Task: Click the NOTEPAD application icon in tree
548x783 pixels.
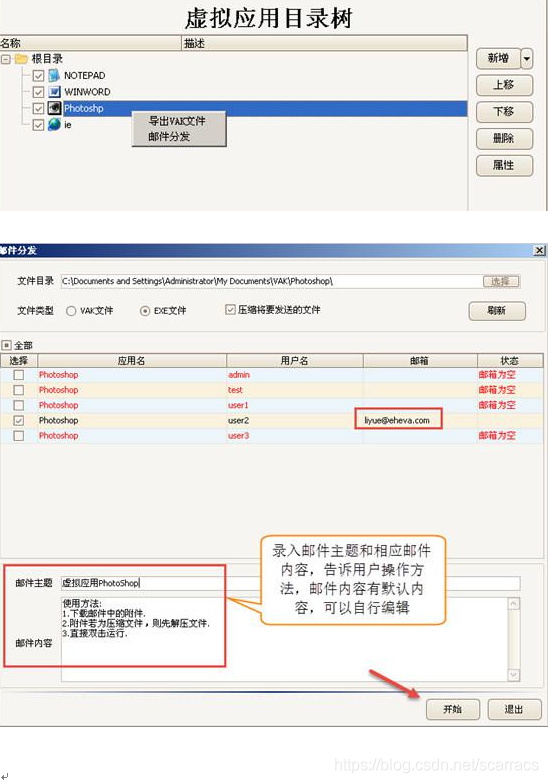Action: click(54, 75)
